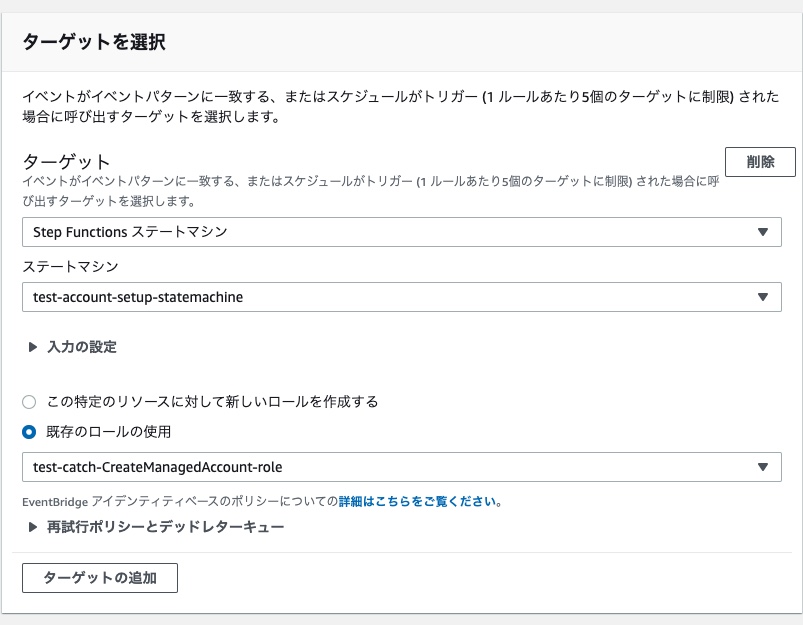Image resolution: width=803 pixels, height=625 pixels.
Task: Click the ▼ arrow on the ステートマシン field
Action: [764, 296]
